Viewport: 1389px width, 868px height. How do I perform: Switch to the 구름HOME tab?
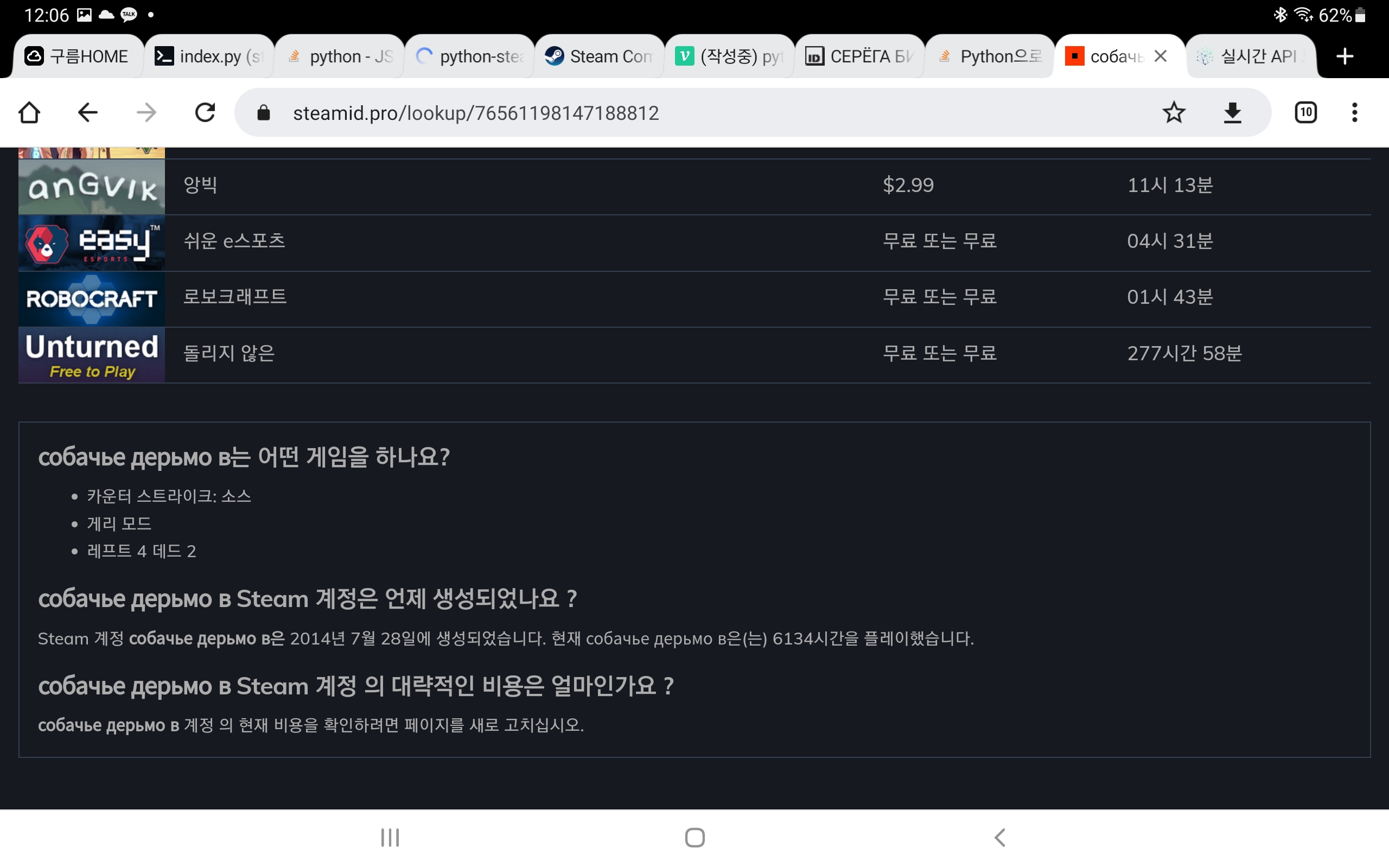point(78,56)
